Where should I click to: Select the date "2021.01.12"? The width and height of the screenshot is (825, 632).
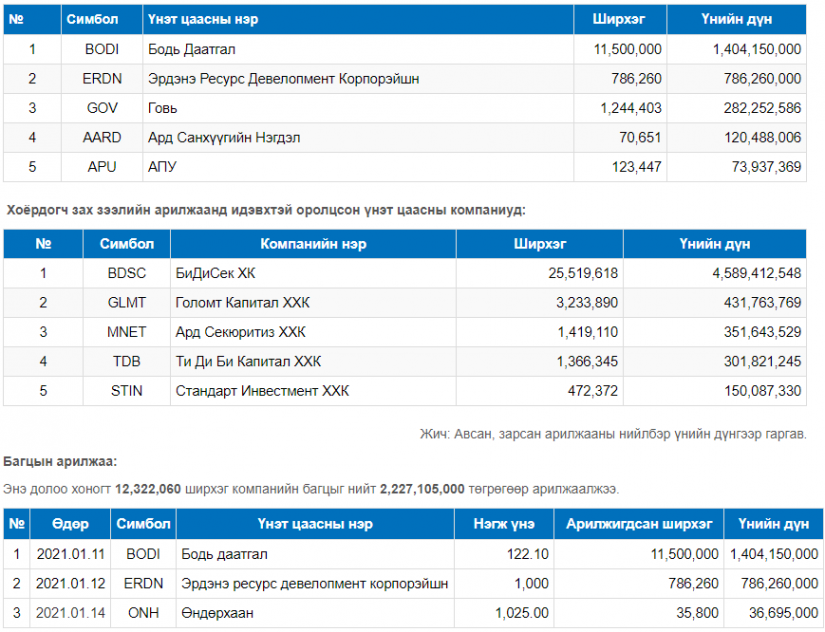[71, 584]
